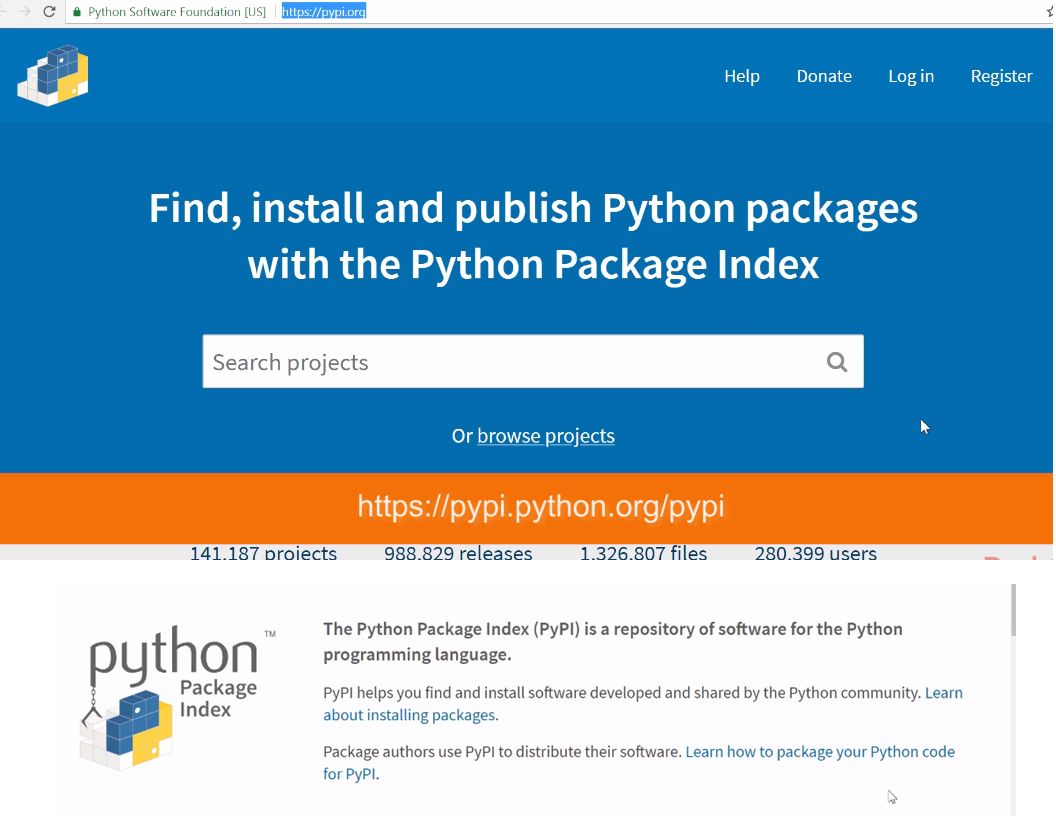
Task: Click Python Software Foundation [US] certificate label
Action: pyautogui.click(x=176, y=11)
